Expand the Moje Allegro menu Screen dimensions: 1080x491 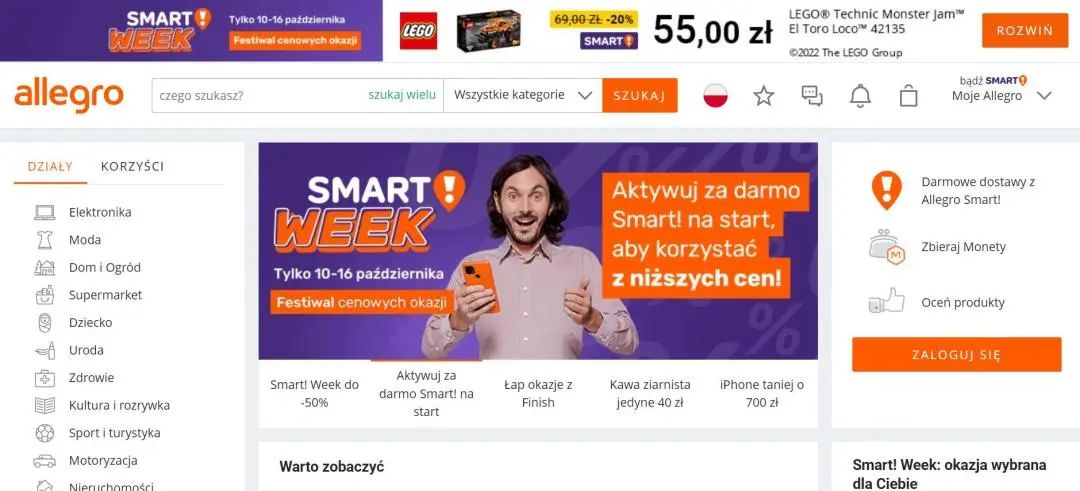pyautogui.click(x=1002, y=96)
